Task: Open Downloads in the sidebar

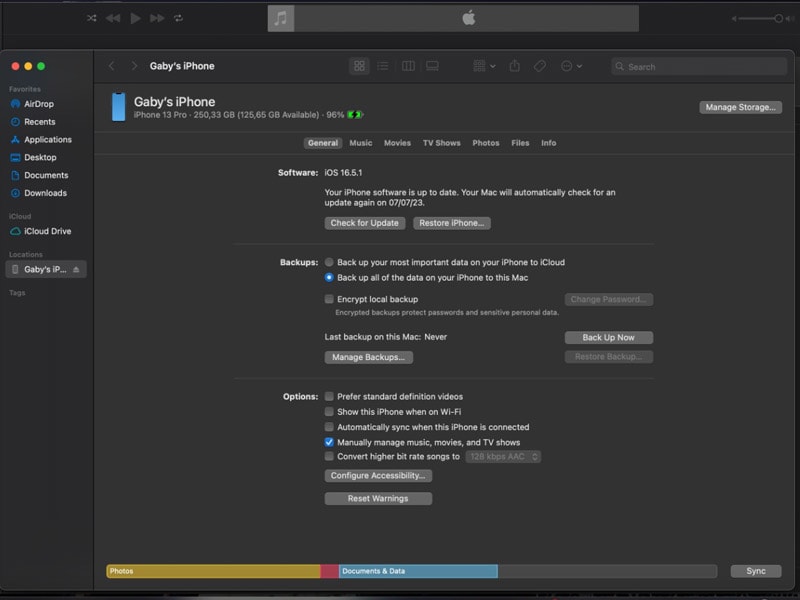Action: click(45, 193)
